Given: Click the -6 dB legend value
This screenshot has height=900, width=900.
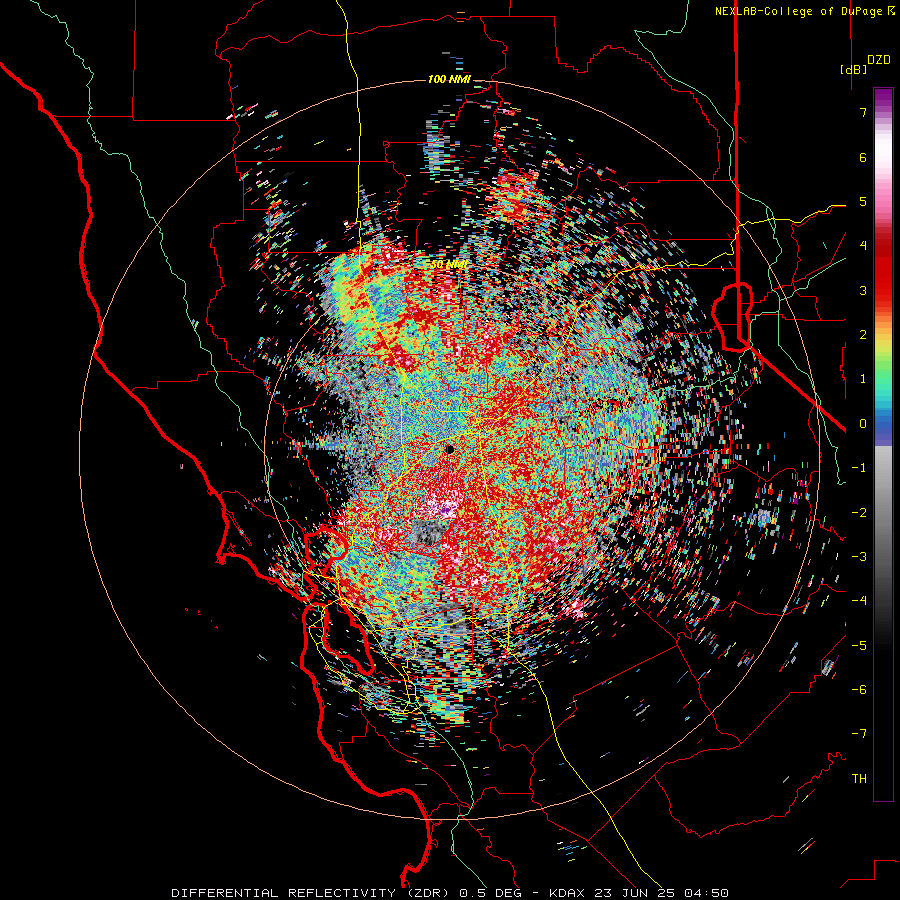Looking at the screenshot, I should 859,689.
